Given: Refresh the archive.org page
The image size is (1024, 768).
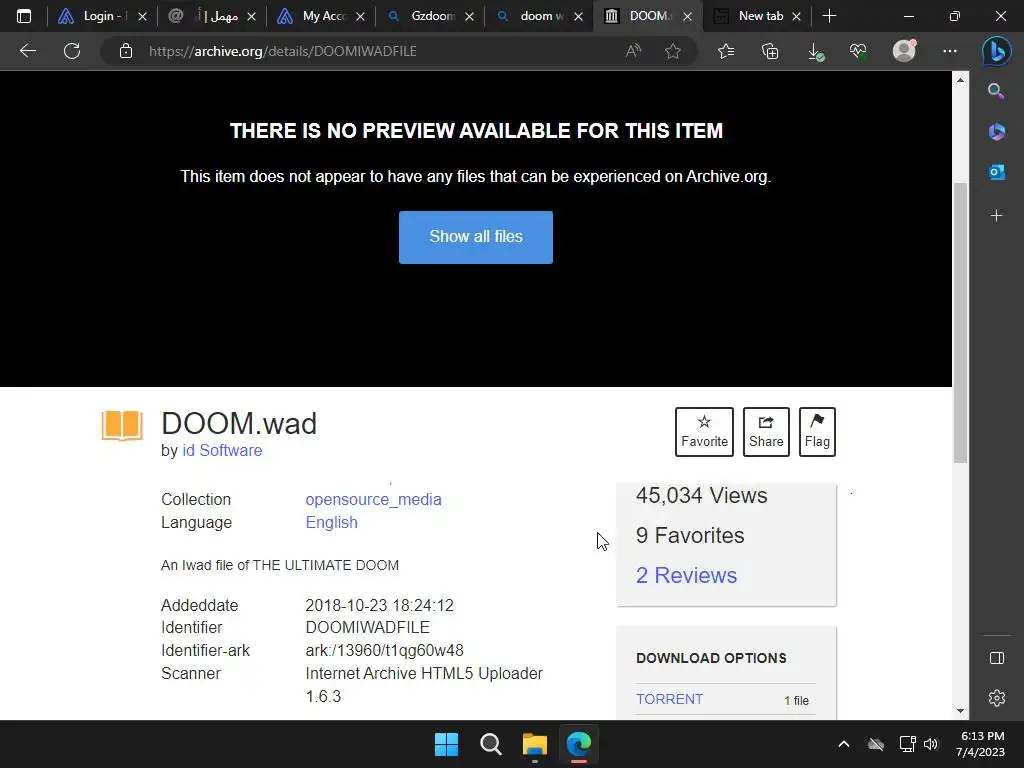Looking at the screenshot, I should 72,51.
